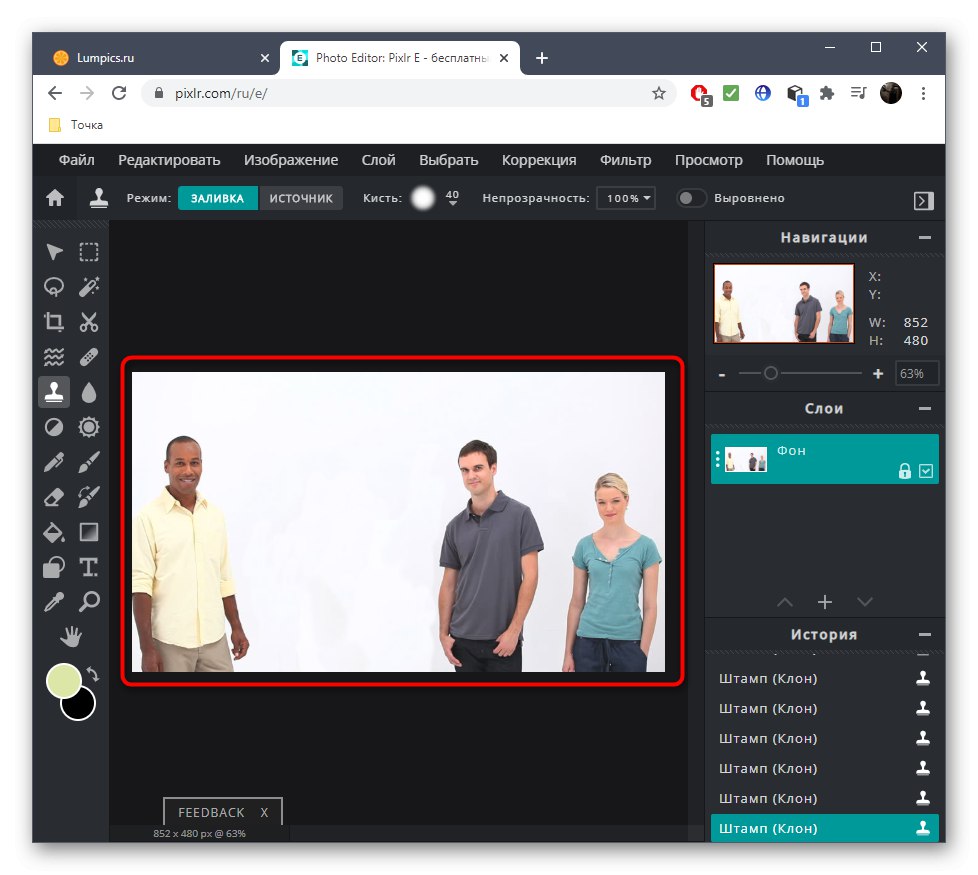Reload the page in the browser

coord(119,93)
